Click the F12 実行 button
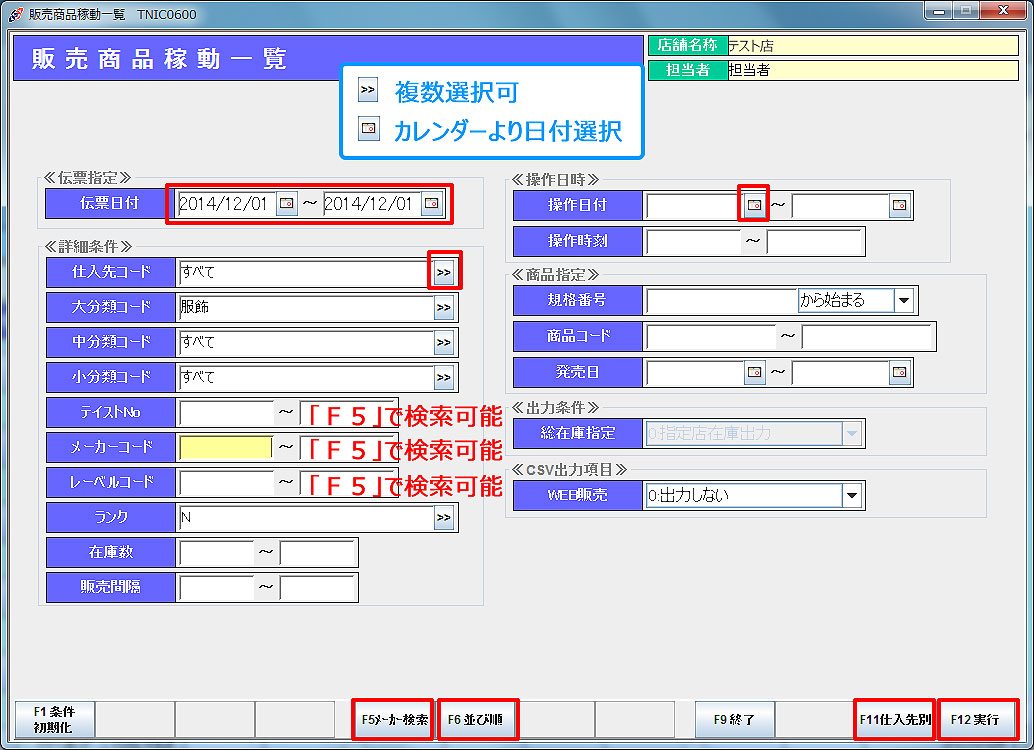 point(976,719)
